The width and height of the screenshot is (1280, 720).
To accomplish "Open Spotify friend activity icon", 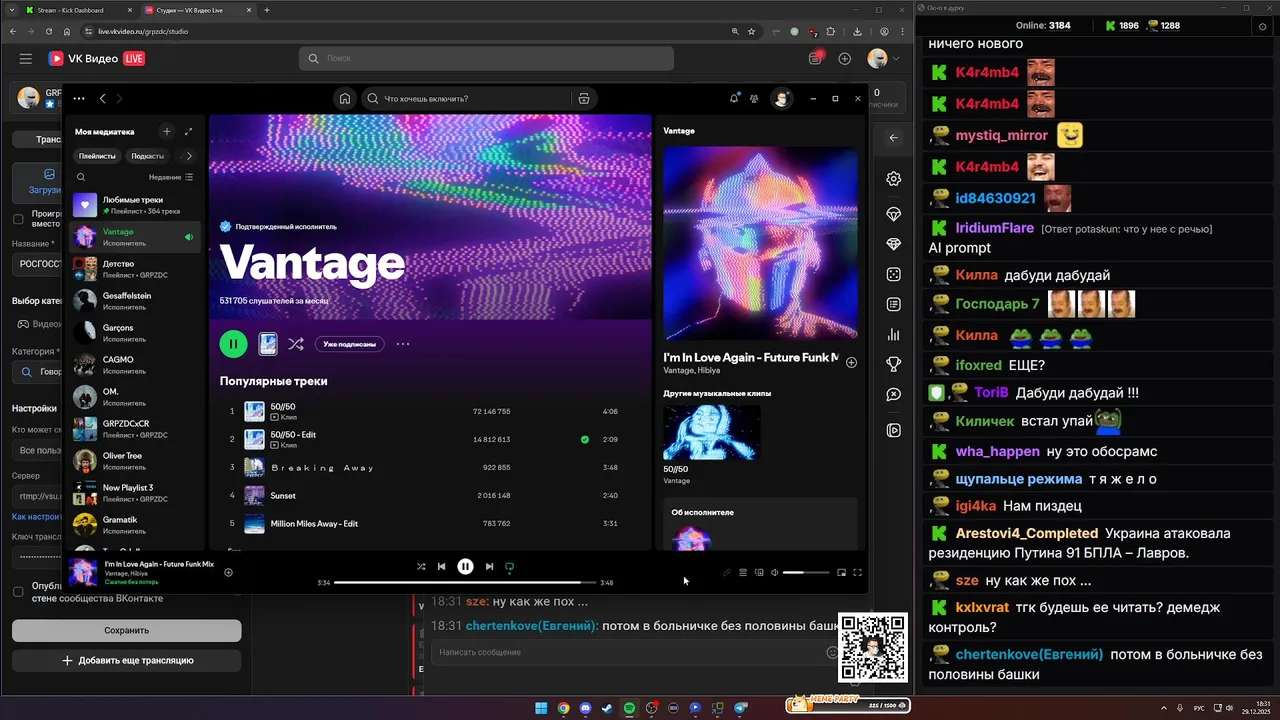I will coord(754,98).
